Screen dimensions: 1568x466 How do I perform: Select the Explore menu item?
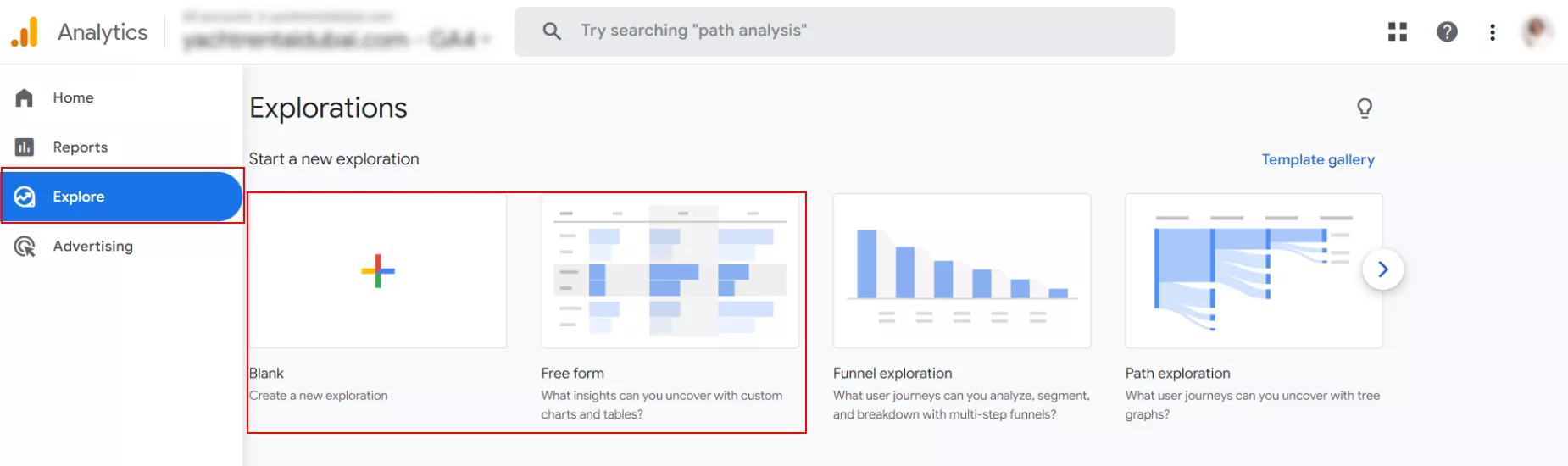coord(122,197)
